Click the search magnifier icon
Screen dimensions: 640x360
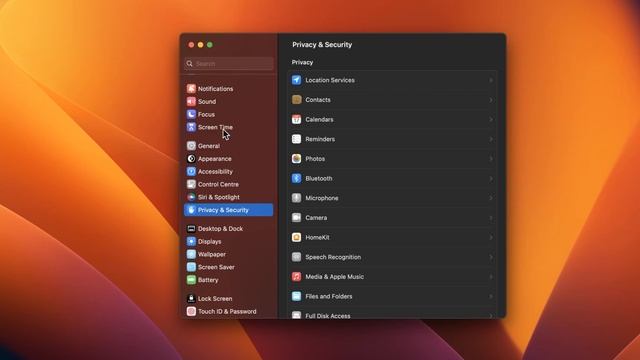click(189, 63)
